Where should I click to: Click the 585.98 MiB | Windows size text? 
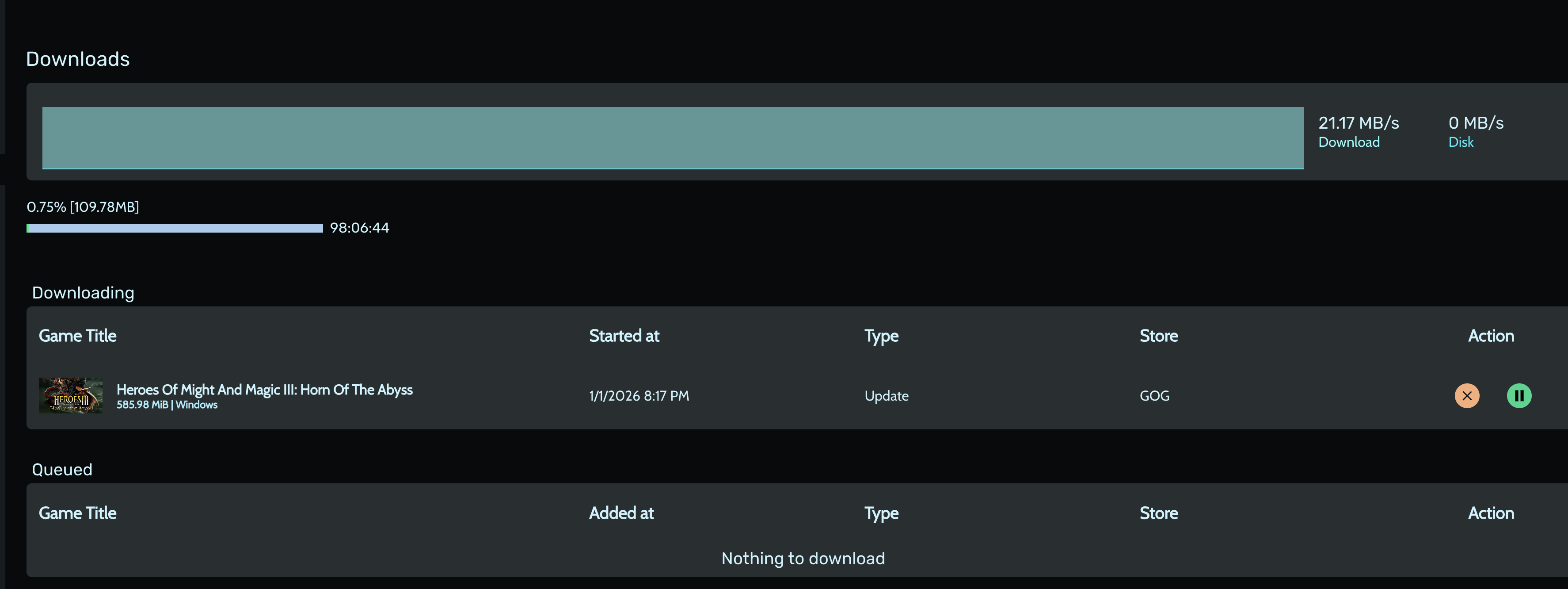tap(167, 405)
